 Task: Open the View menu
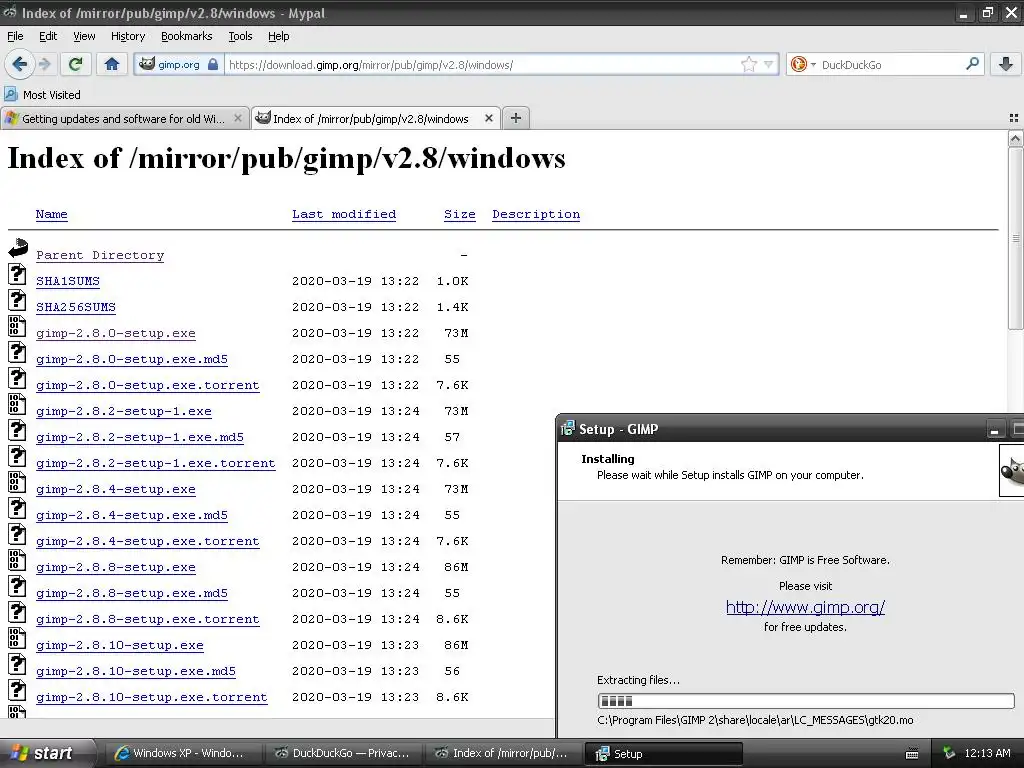tap(84, 36)
